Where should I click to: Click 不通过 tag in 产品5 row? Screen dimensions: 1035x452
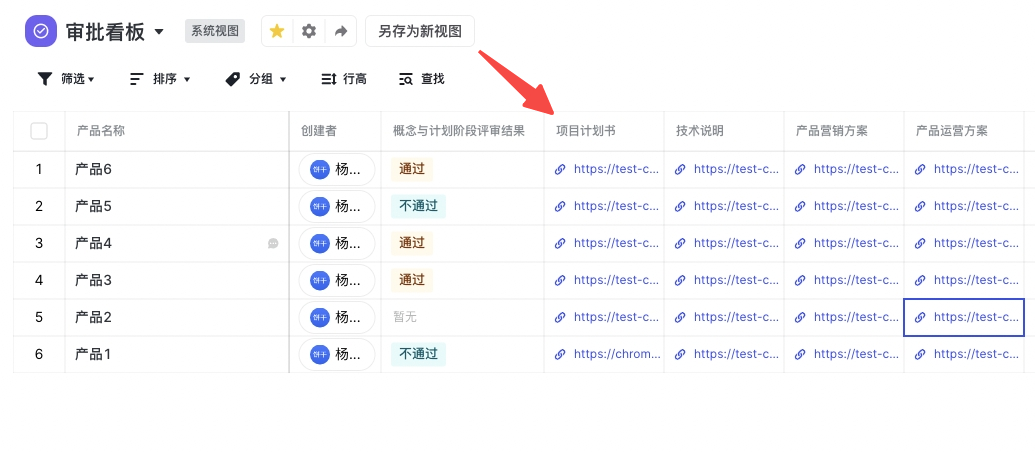(418, 206)
